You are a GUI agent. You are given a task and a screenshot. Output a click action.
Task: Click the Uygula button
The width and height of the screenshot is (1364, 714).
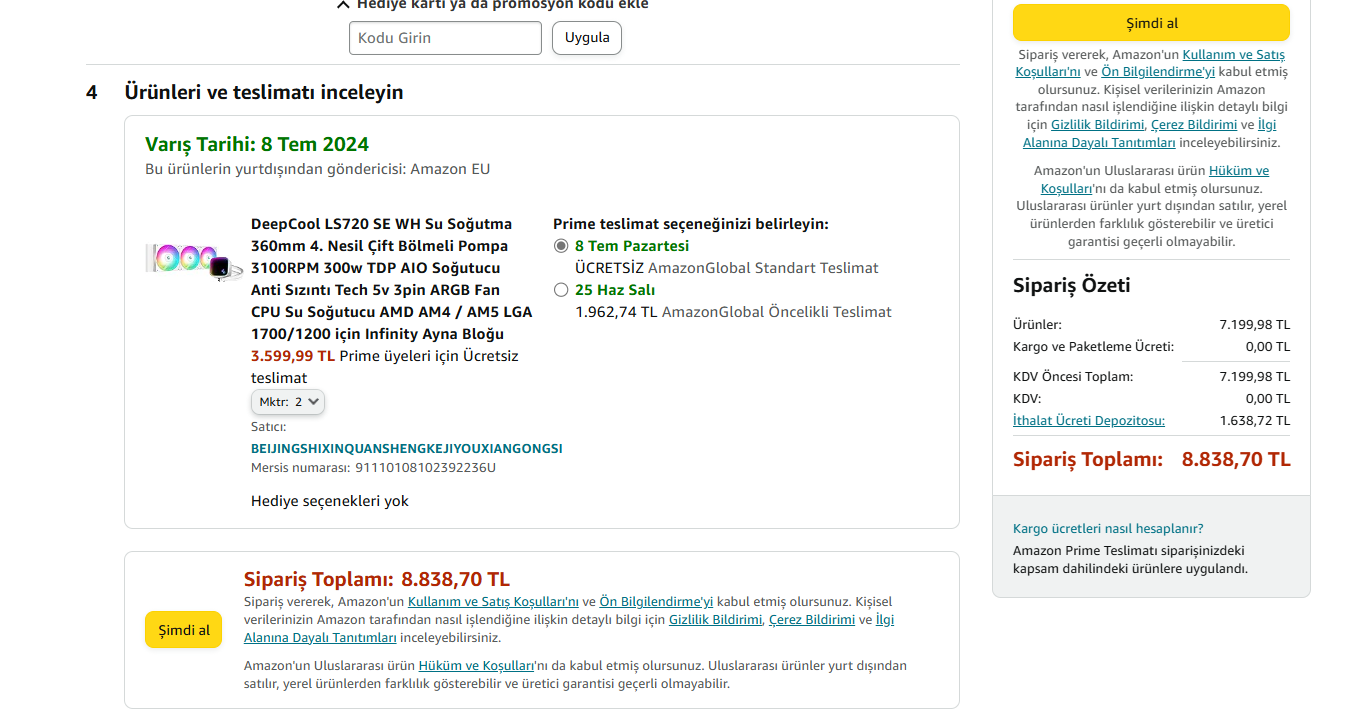[x=587, y=38]
